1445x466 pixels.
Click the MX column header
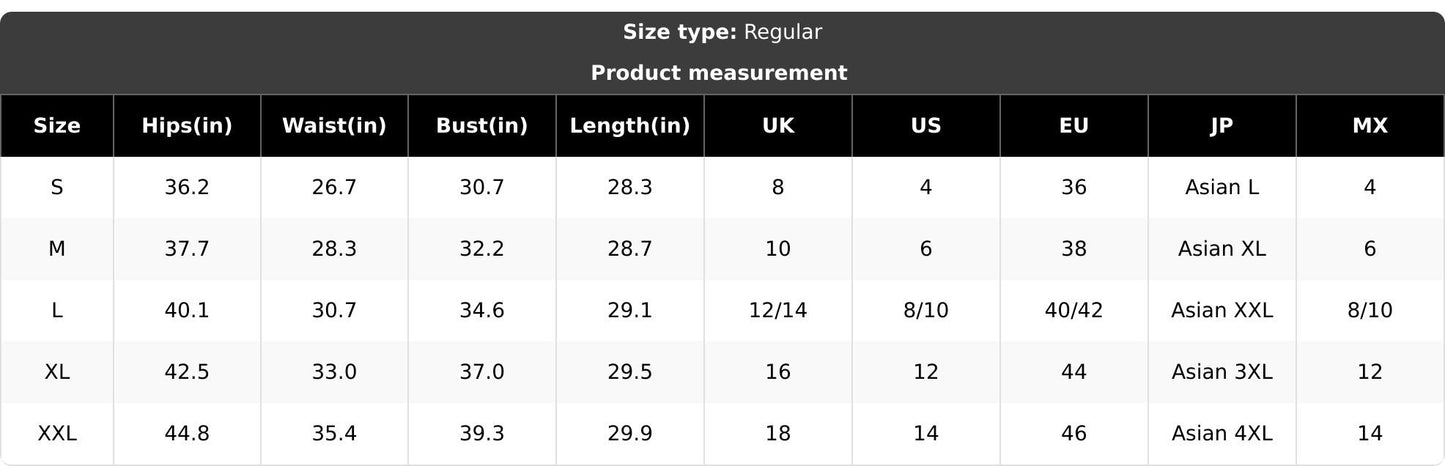point(1370,126)
